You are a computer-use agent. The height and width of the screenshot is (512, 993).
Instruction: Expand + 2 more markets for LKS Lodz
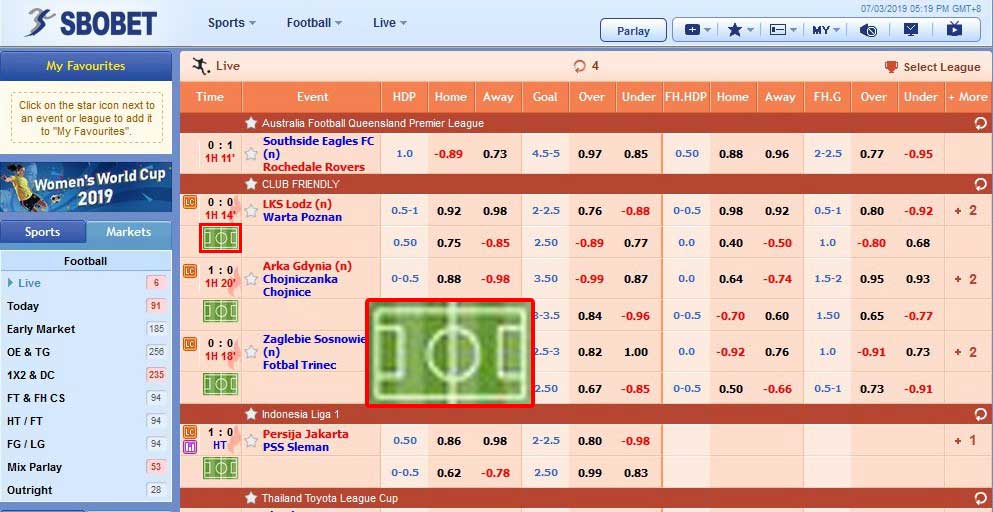click(966, 210)
